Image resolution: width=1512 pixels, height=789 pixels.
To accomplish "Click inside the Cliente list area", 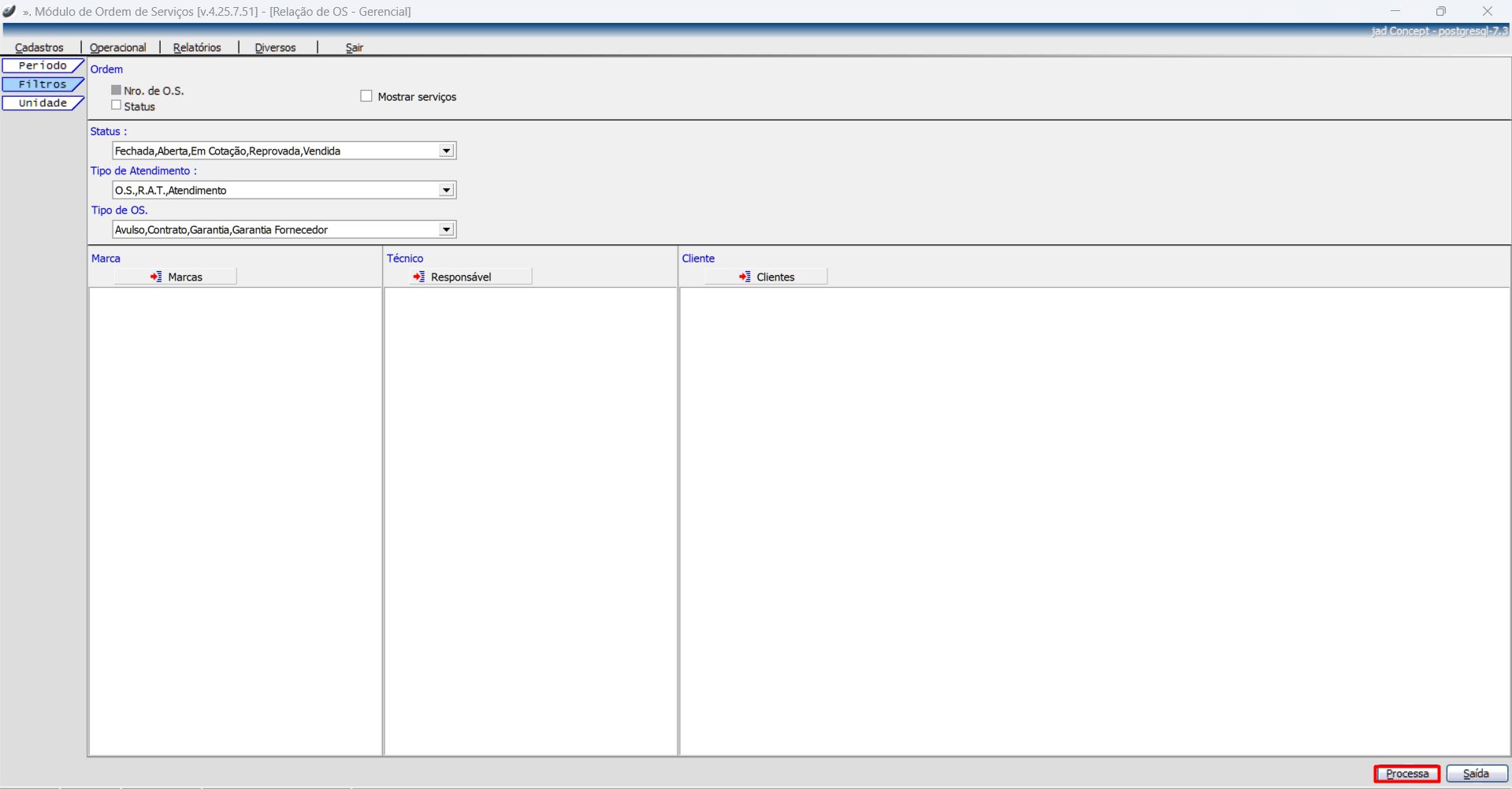I will (x=1094, y=520).
